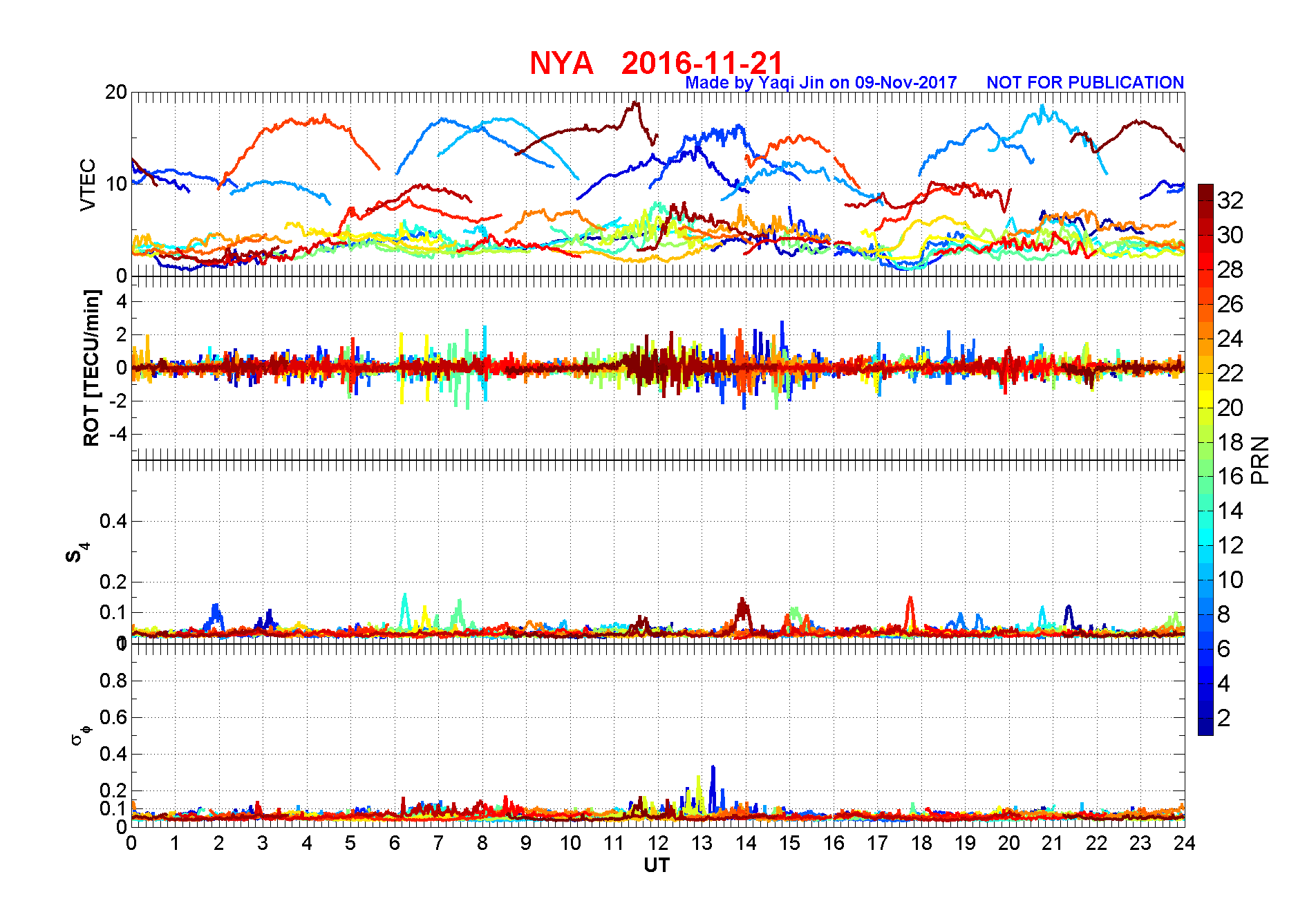1316x919 pixels.
Task: Click the sigma phi axis tick 0.8
Action: tap(114, 681)
